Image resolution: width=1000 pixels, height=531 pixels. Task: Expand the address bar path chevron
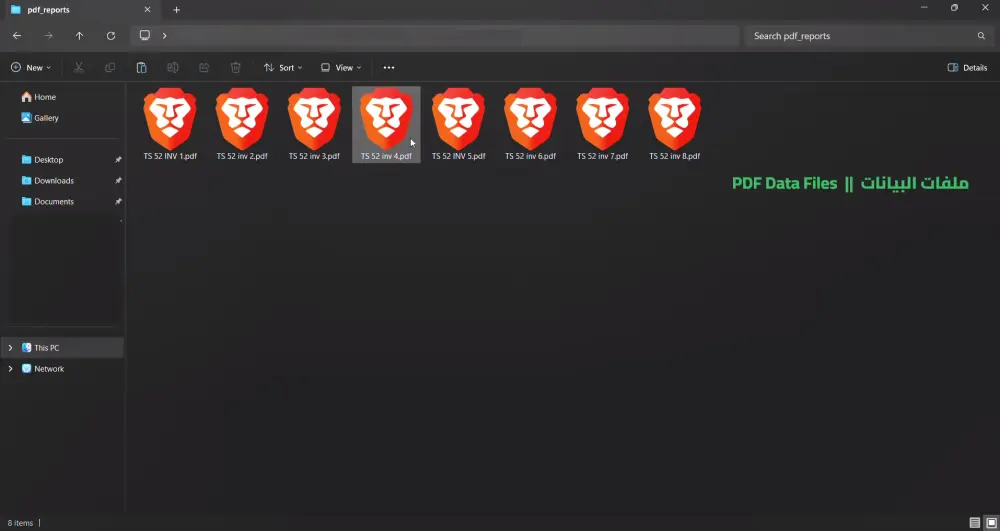pos(165,36)
